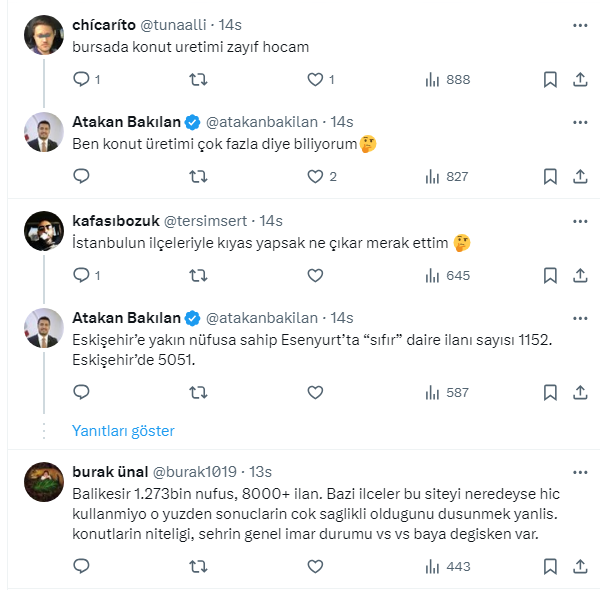Reply to chícaríto's tweet about Bursa
Image resolution: width=600 pixels, height=590 pixels.
click(x=82, y=79)
